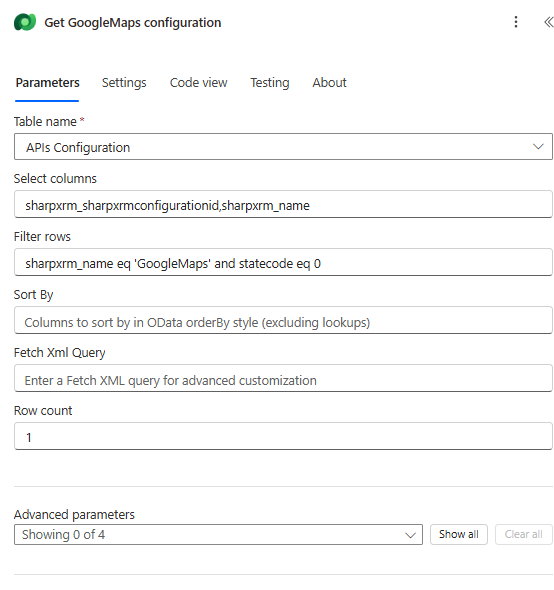Expand the Advanced parameters dropdown
The image size is (554, 590).
218,534
